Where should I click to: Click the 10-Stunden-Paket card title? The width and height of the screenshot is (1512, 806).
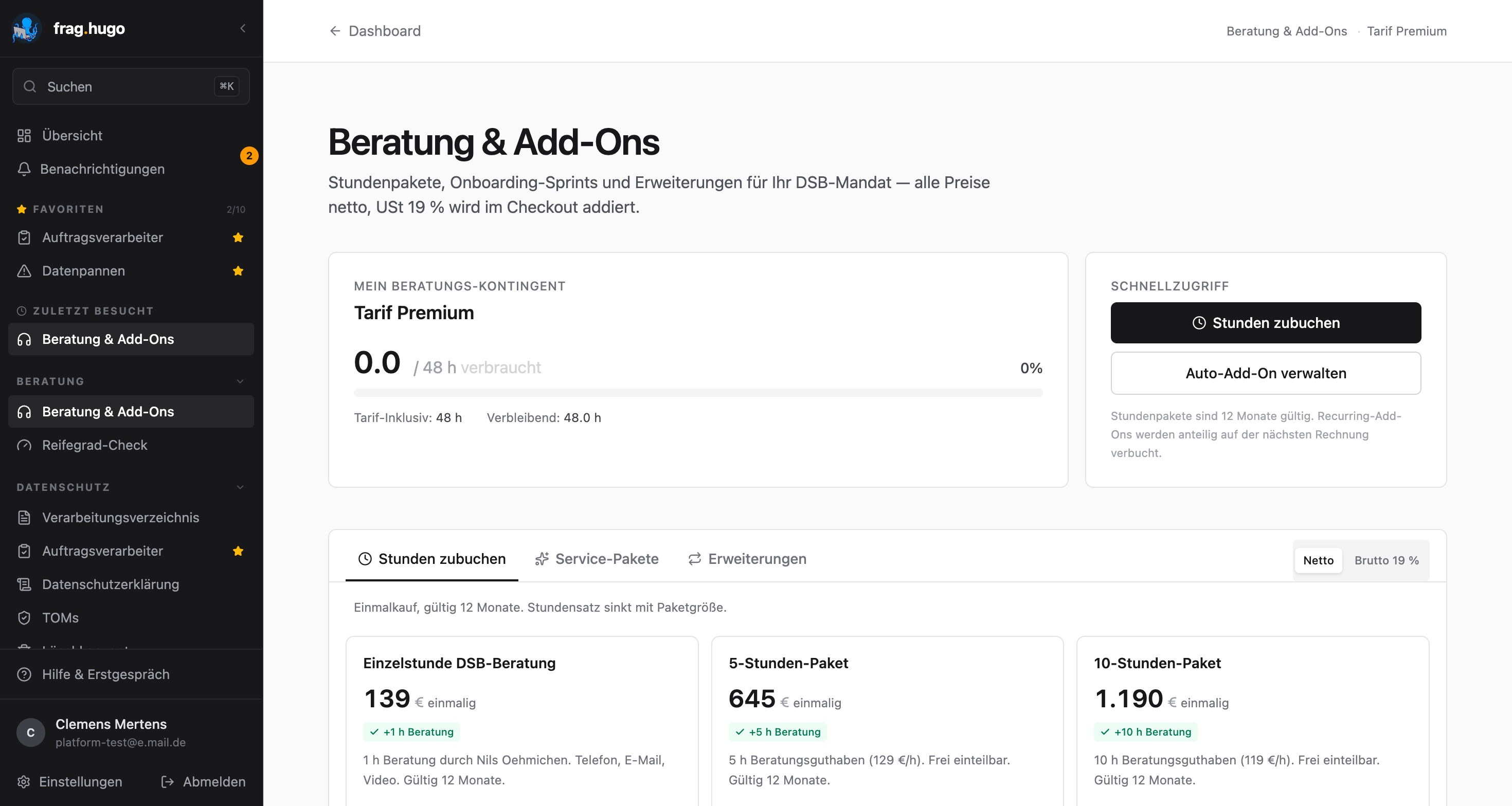(x=1158, y=664)
